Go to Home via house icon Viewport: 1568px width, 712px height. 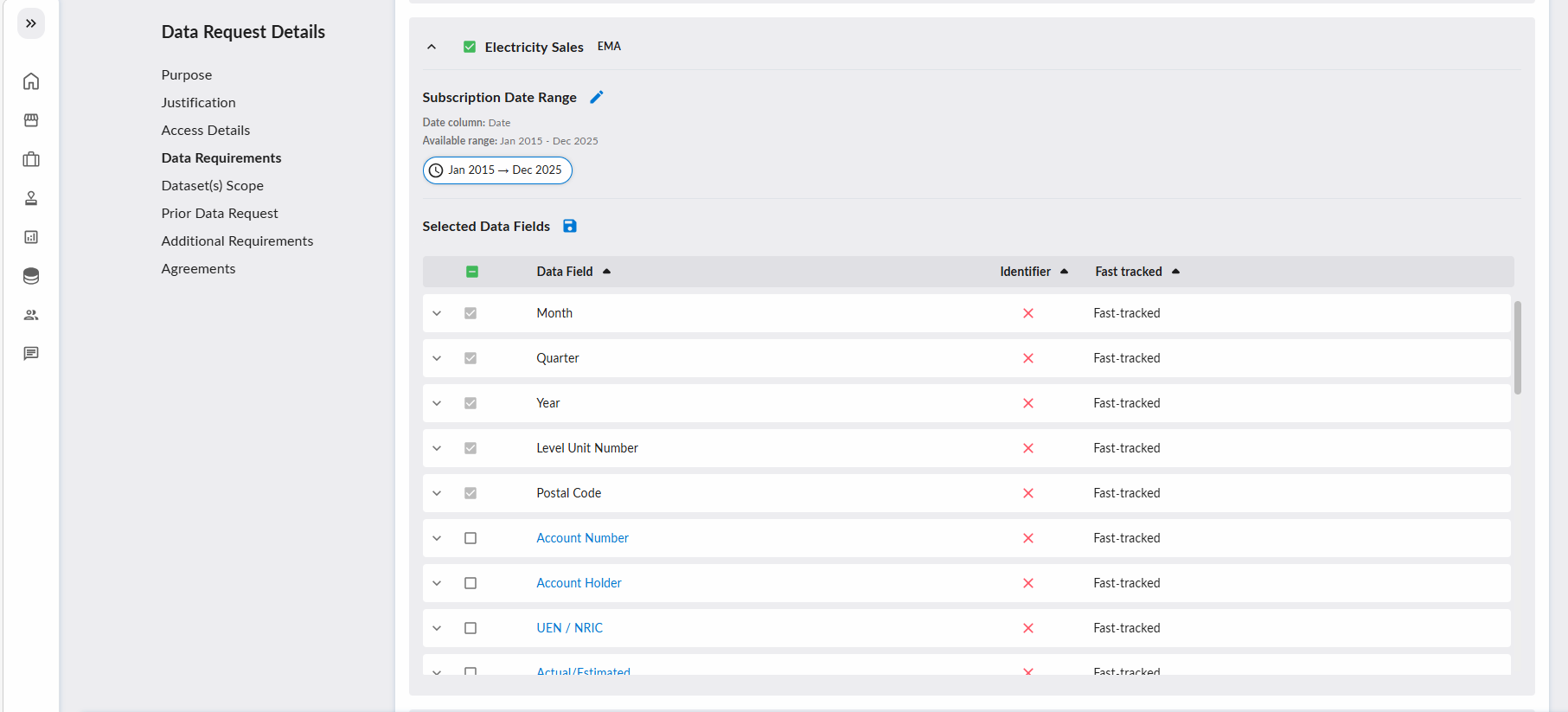31,81
